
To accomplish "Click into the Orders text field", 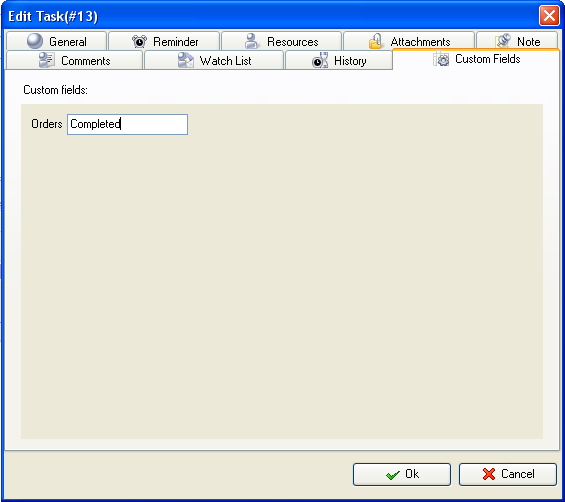I will coord(128,124).
